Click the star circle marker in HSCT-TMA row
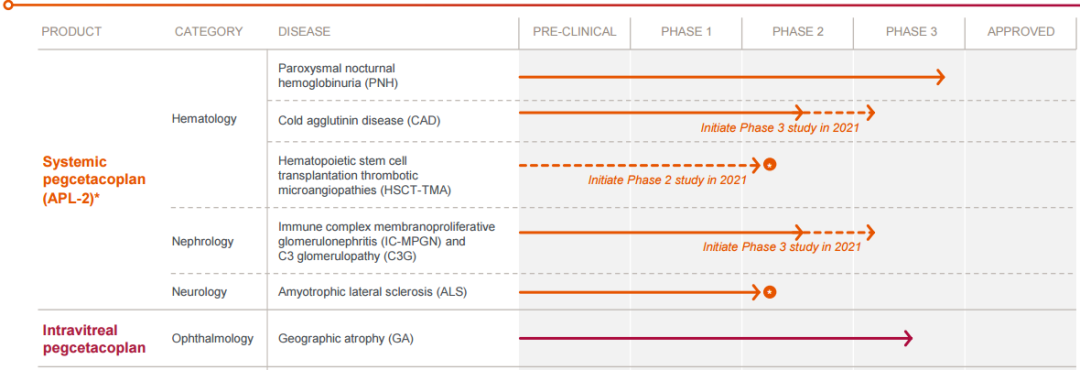Image resolution: width=1080 pixels, height=370 pixels. pyautogui.click(x=770, y=165)
